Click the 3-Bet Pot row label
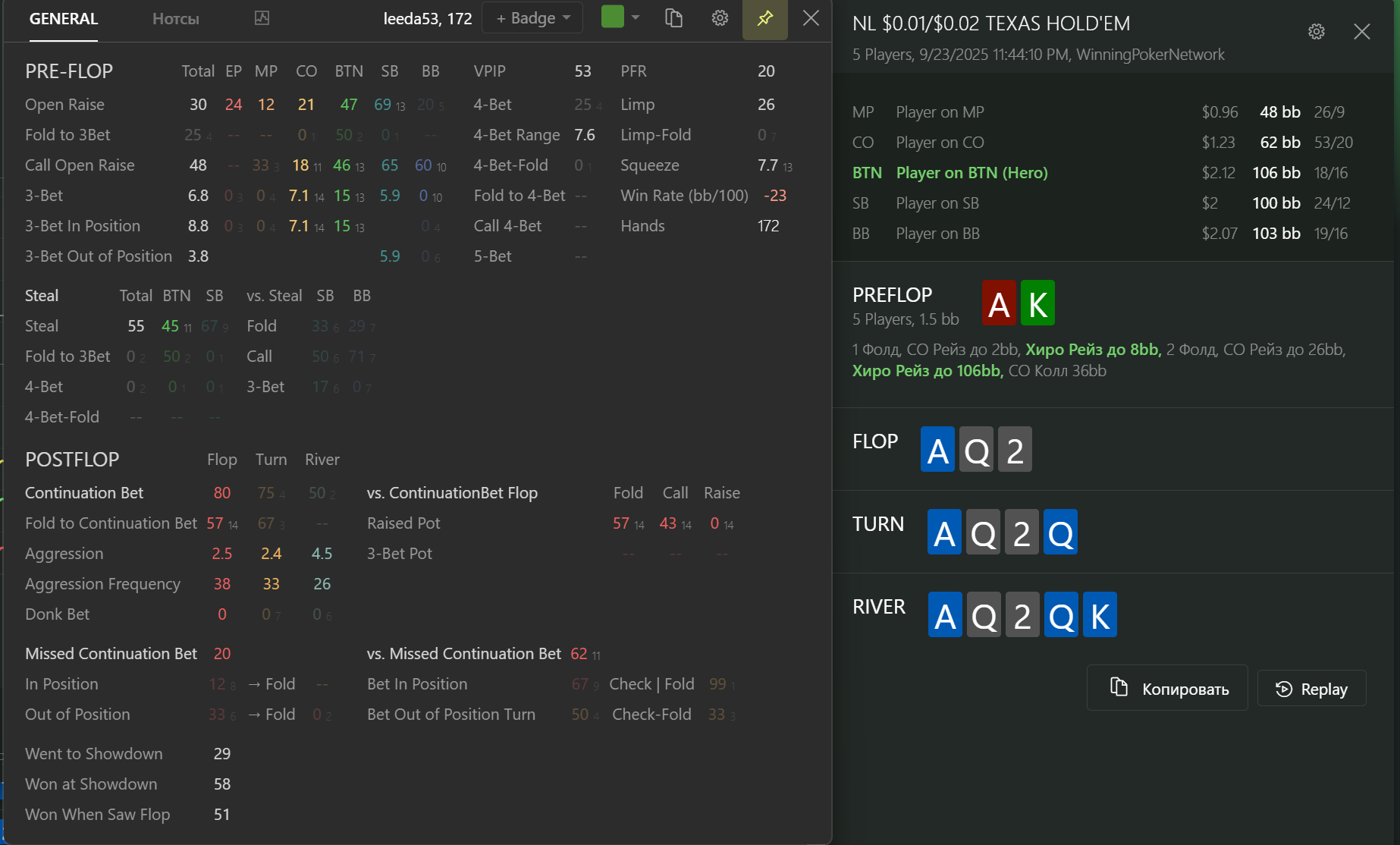Viewport: 1400px width, 845px height. click(x=399, y=554)
